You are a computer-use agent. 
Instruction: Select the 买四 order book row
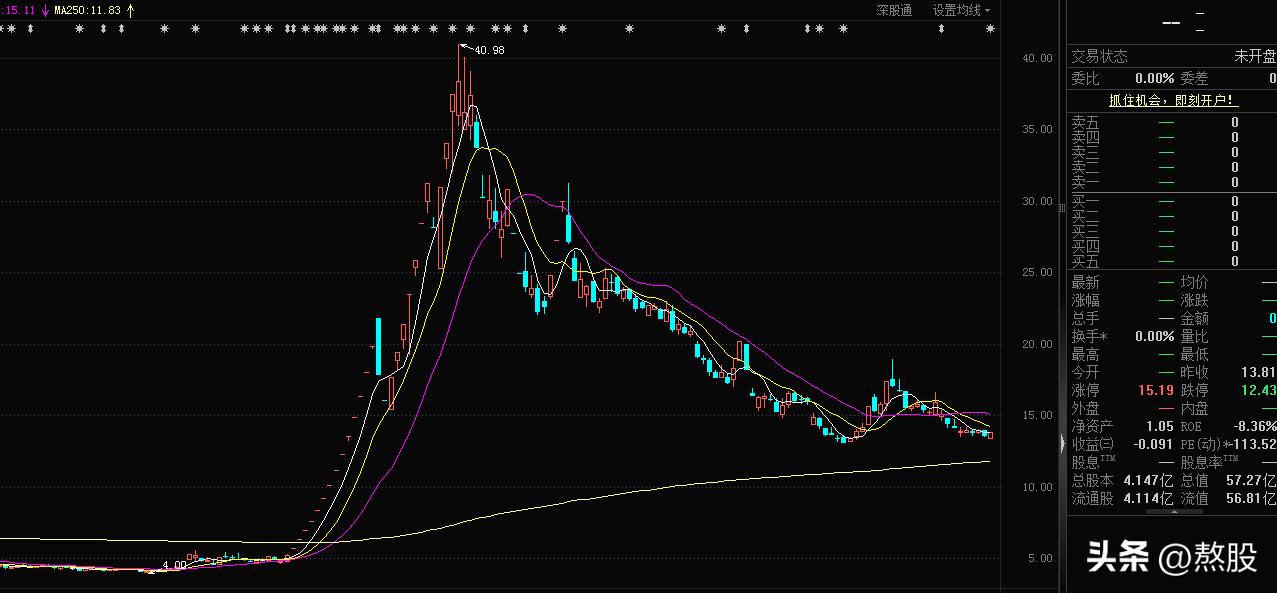[1173, 246]
